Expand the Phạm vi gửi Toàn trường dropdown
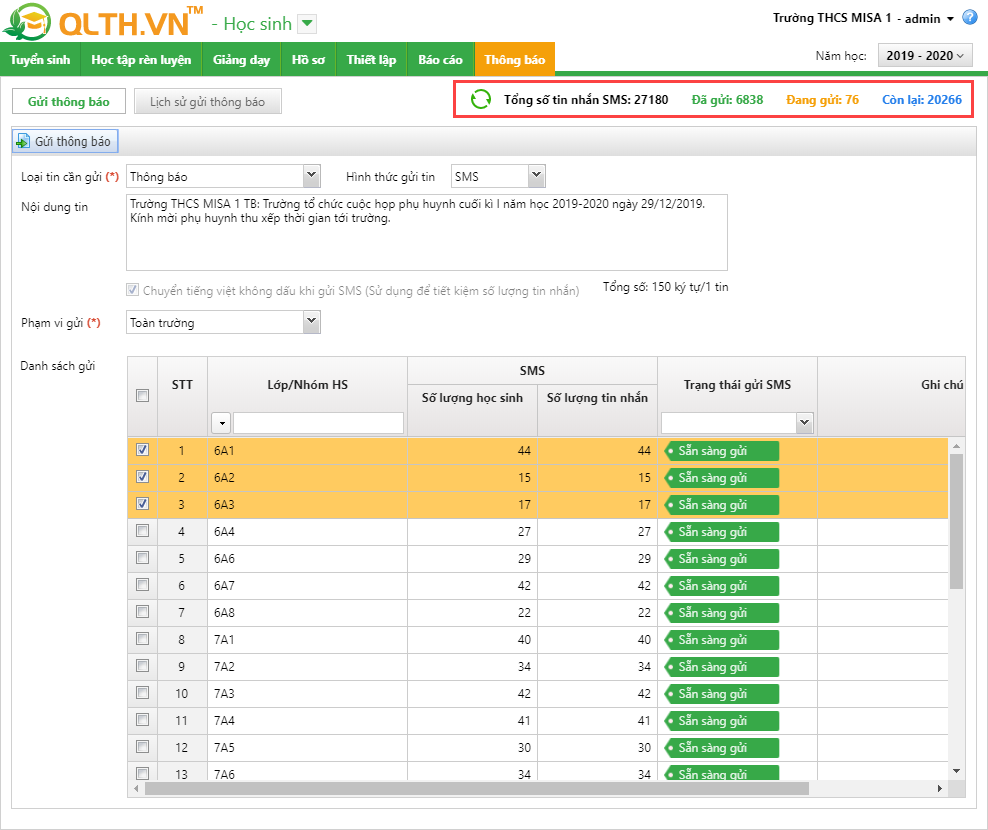Image resolution: width=988 pixels, height=830 pixels. [311, 322]
